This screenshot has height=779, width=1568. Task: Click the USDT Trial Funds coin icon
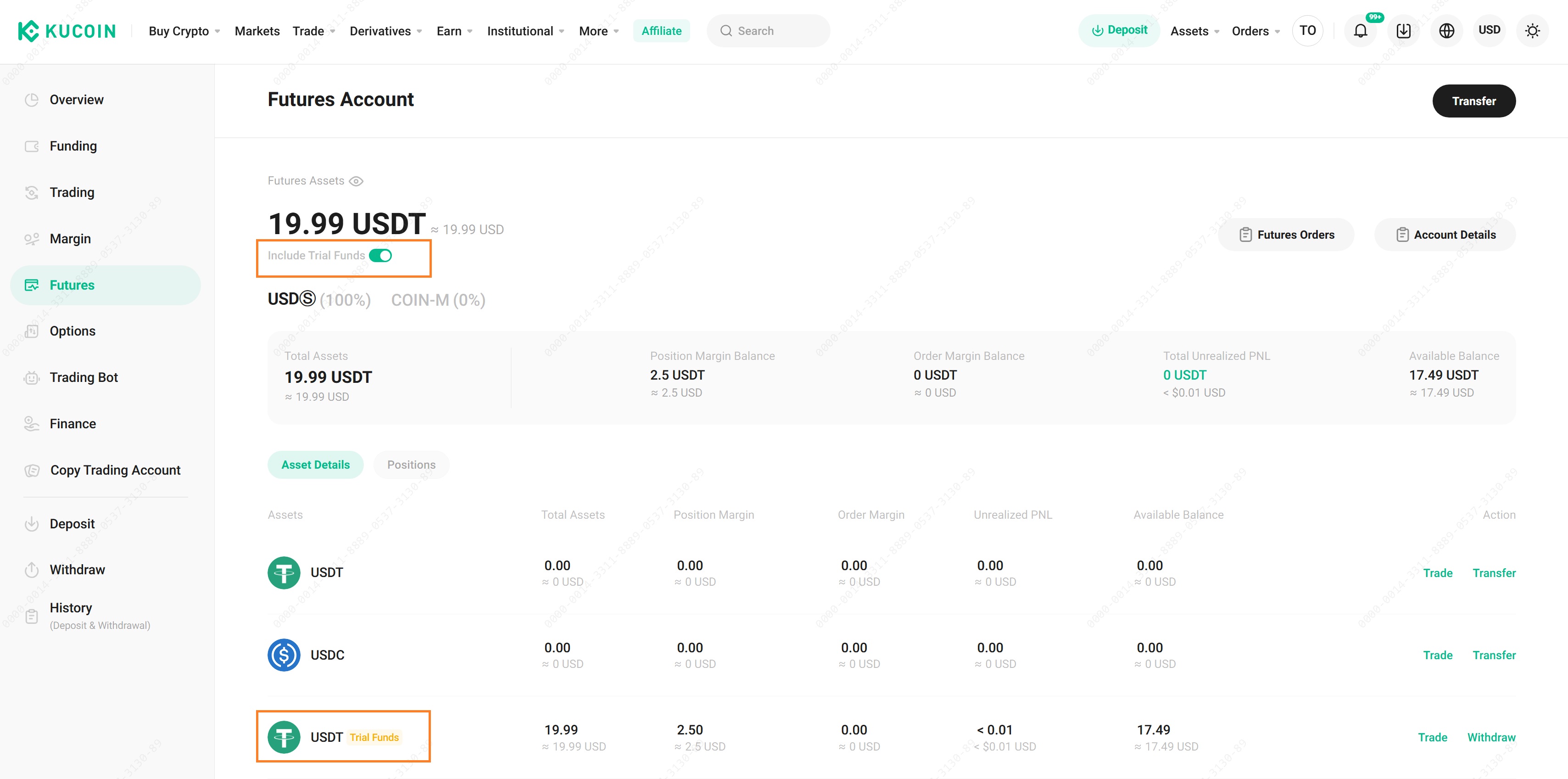(284, 737)
